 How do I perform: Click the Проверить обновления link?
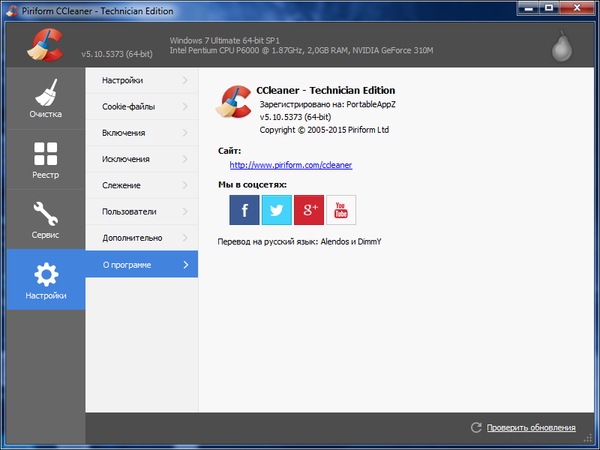[x=531, y=428]
